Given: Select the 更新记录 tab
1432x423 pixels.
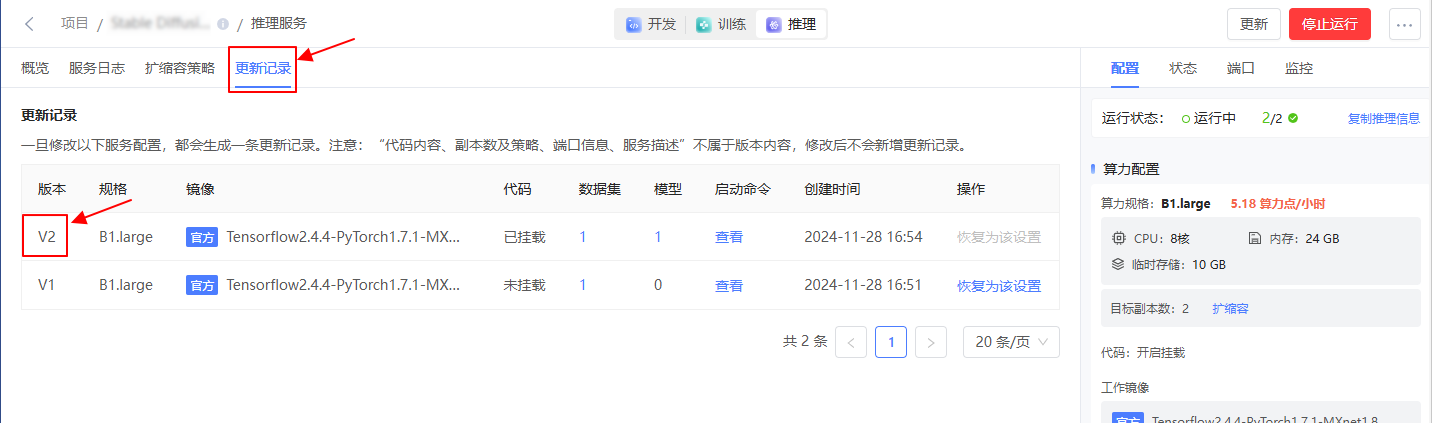Looking at the screenshot, I should 263,69.
